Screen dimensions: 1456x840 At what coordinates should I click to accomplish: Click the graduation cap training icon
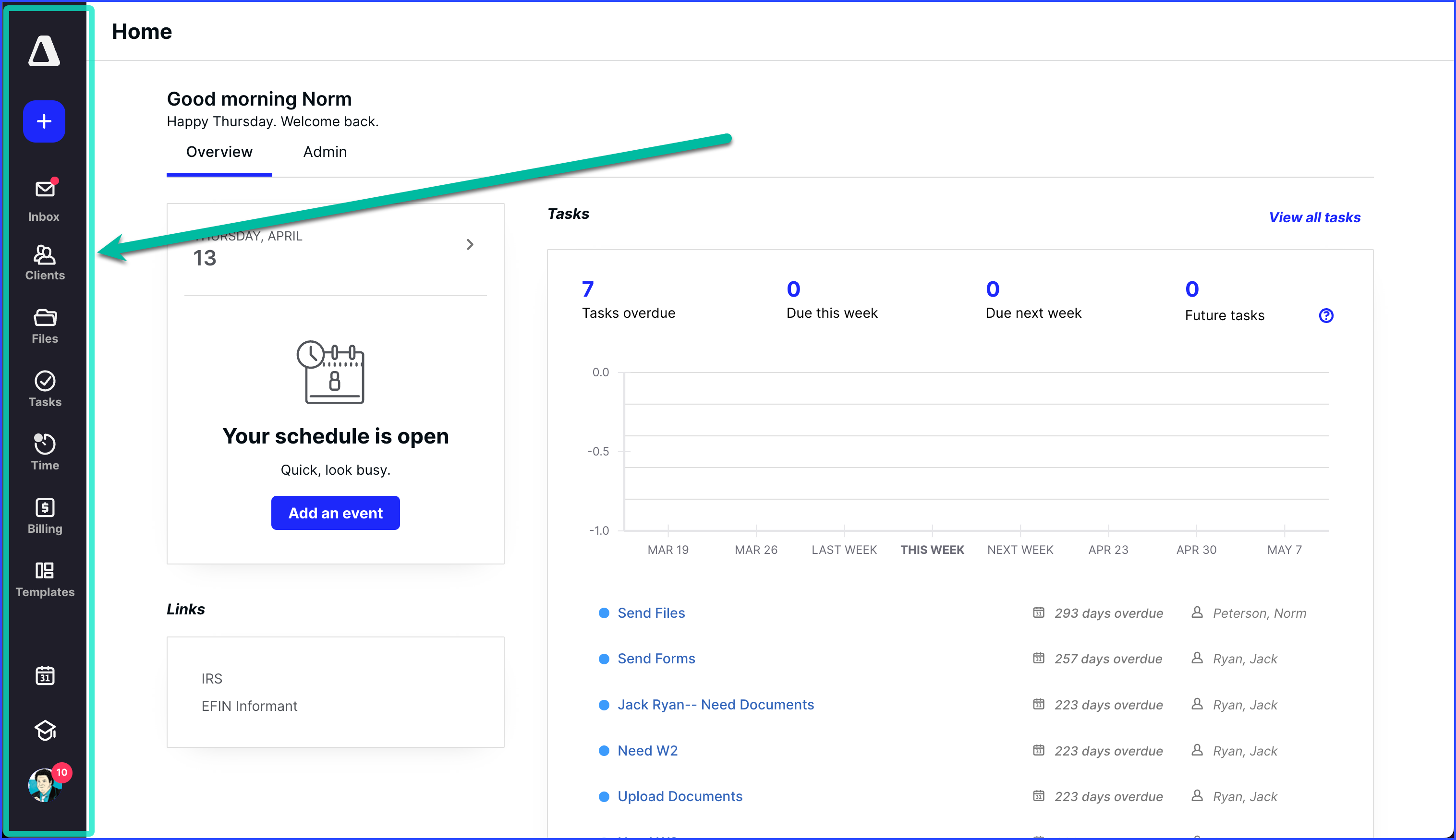click(45, 731)
